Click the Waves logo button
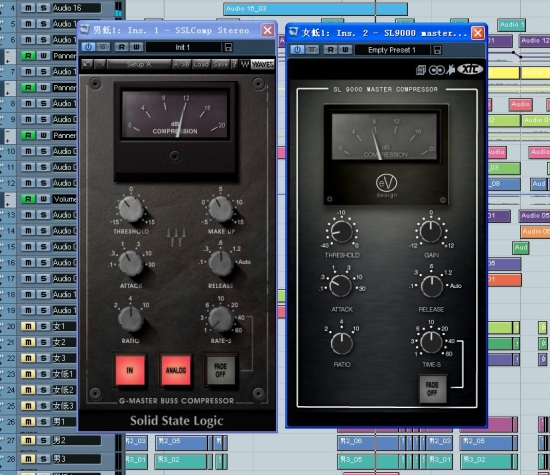The height and width of the screenshot is (475, 550). (x=262, y=64)
